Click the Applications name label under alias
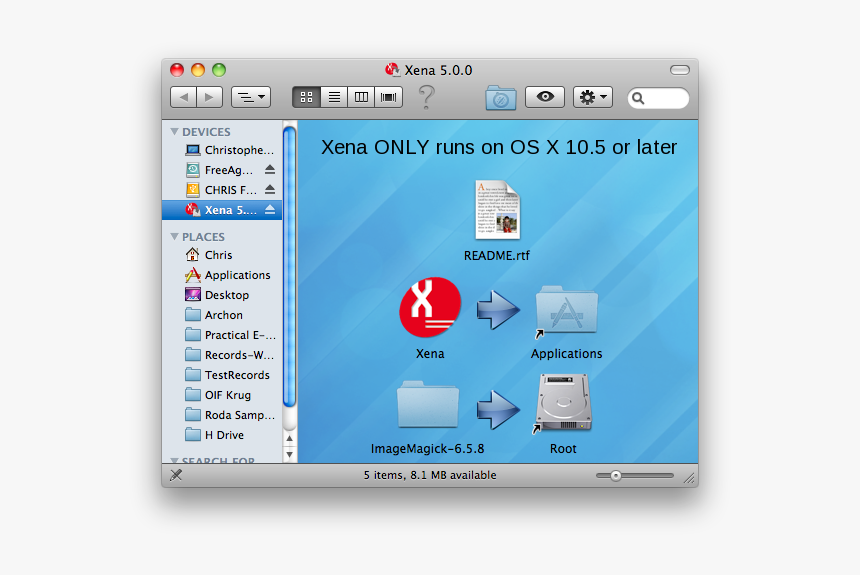Viewport: 860px width, 575px height. coord(567,354)
